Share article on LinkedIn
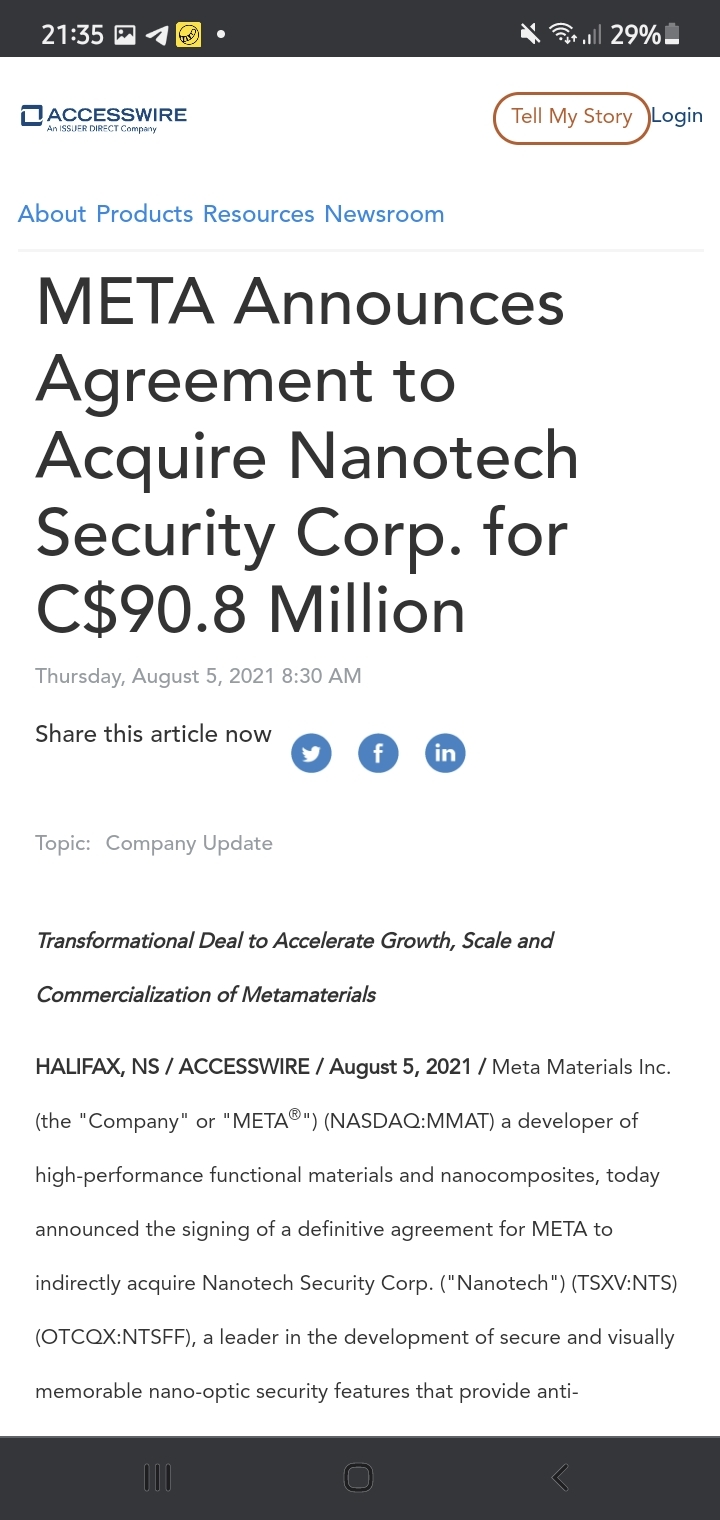Viewport: 720px width, 1520px height. tap(445, 753)
